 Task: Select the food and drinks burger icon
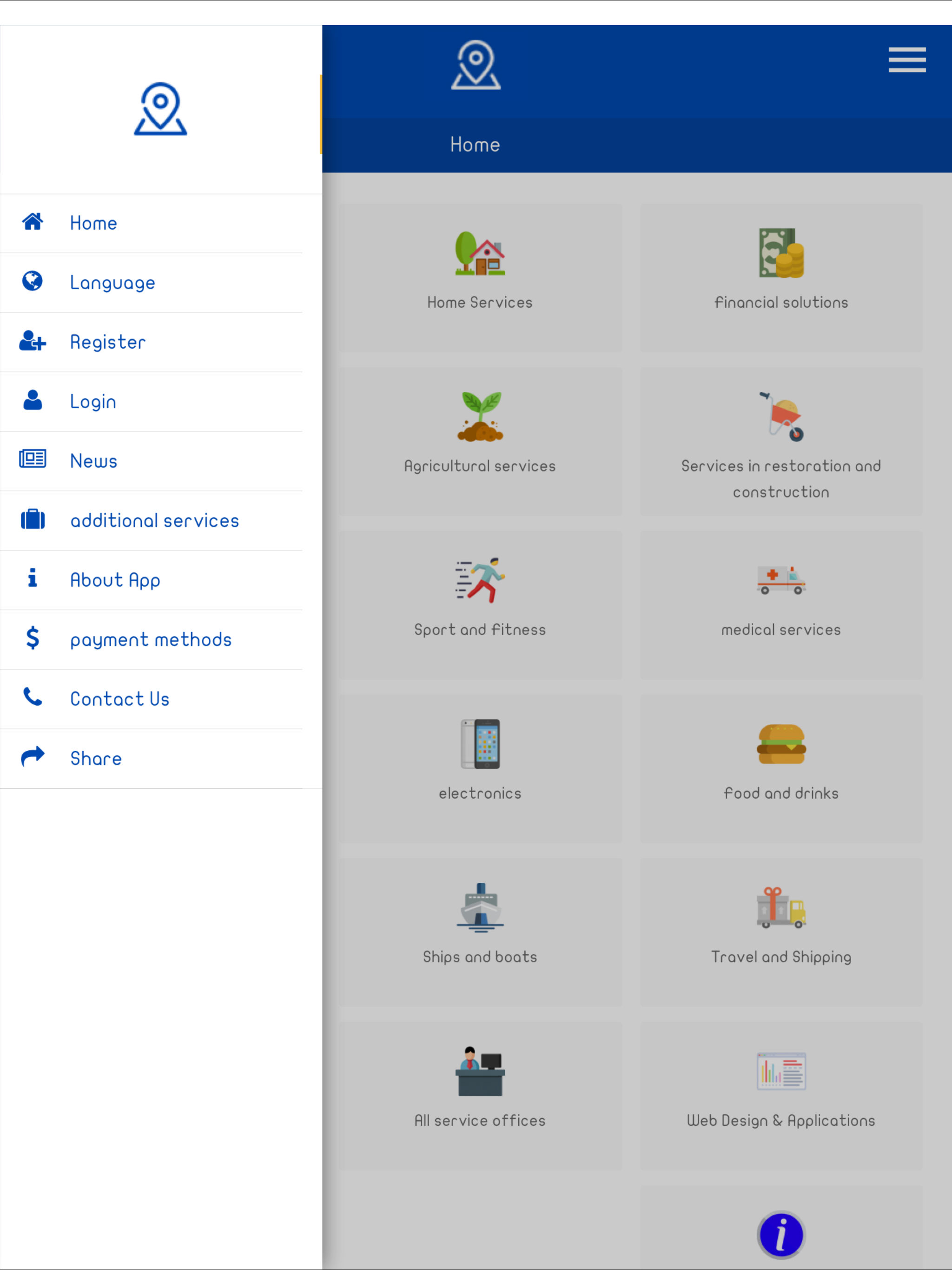[781, 743]
